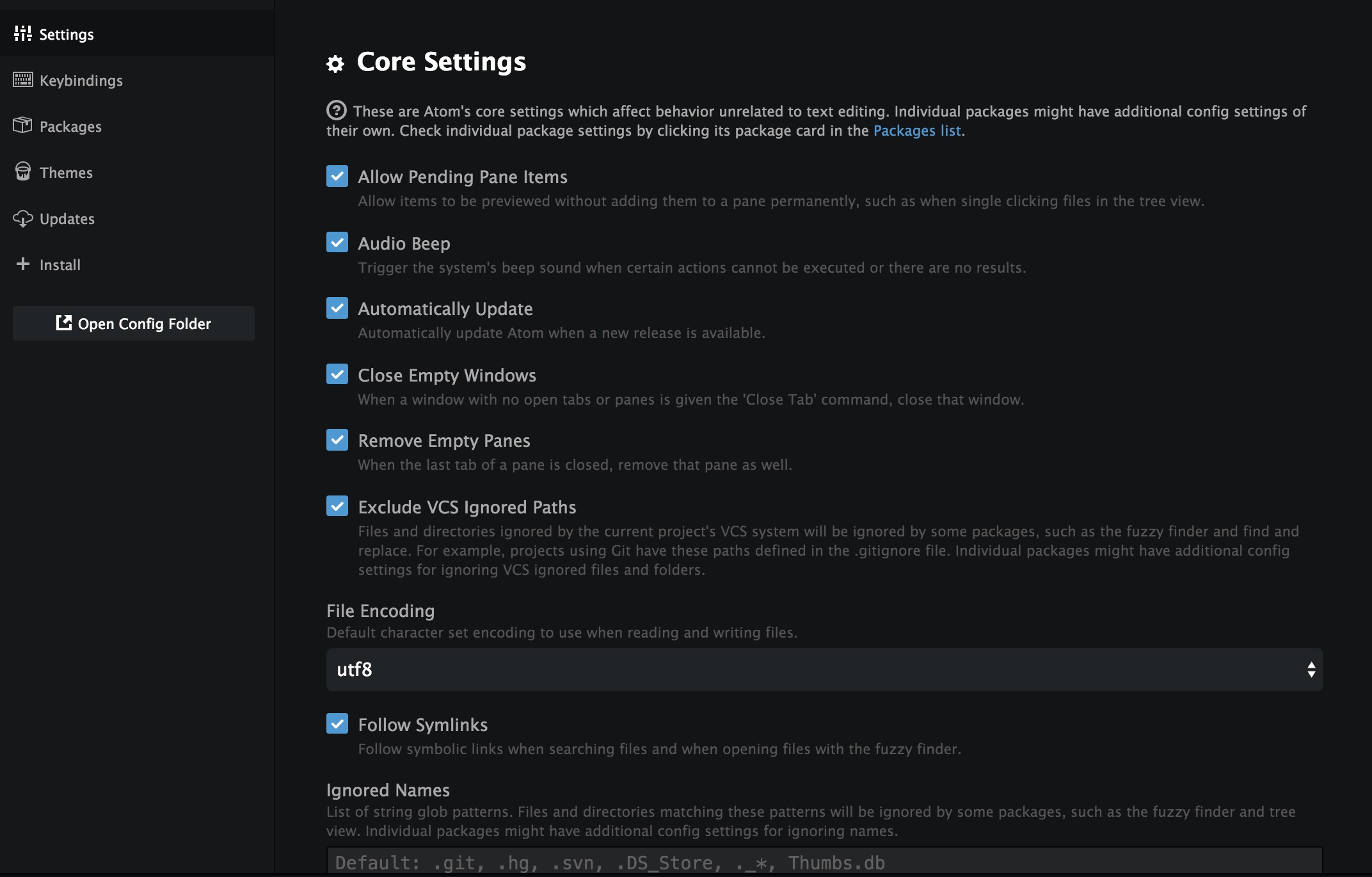Click Ignored Names input field
1372x877 pixels.
(x=824, y=861)
